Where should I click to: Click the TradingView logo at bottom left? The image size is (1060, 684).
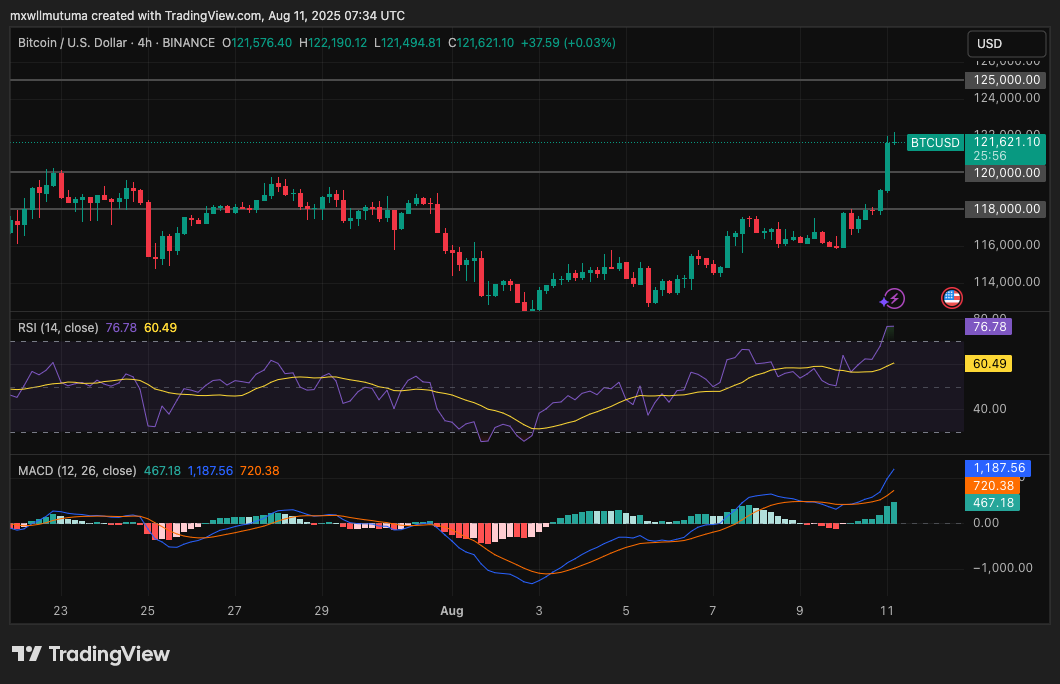click(x=91, y=654)
